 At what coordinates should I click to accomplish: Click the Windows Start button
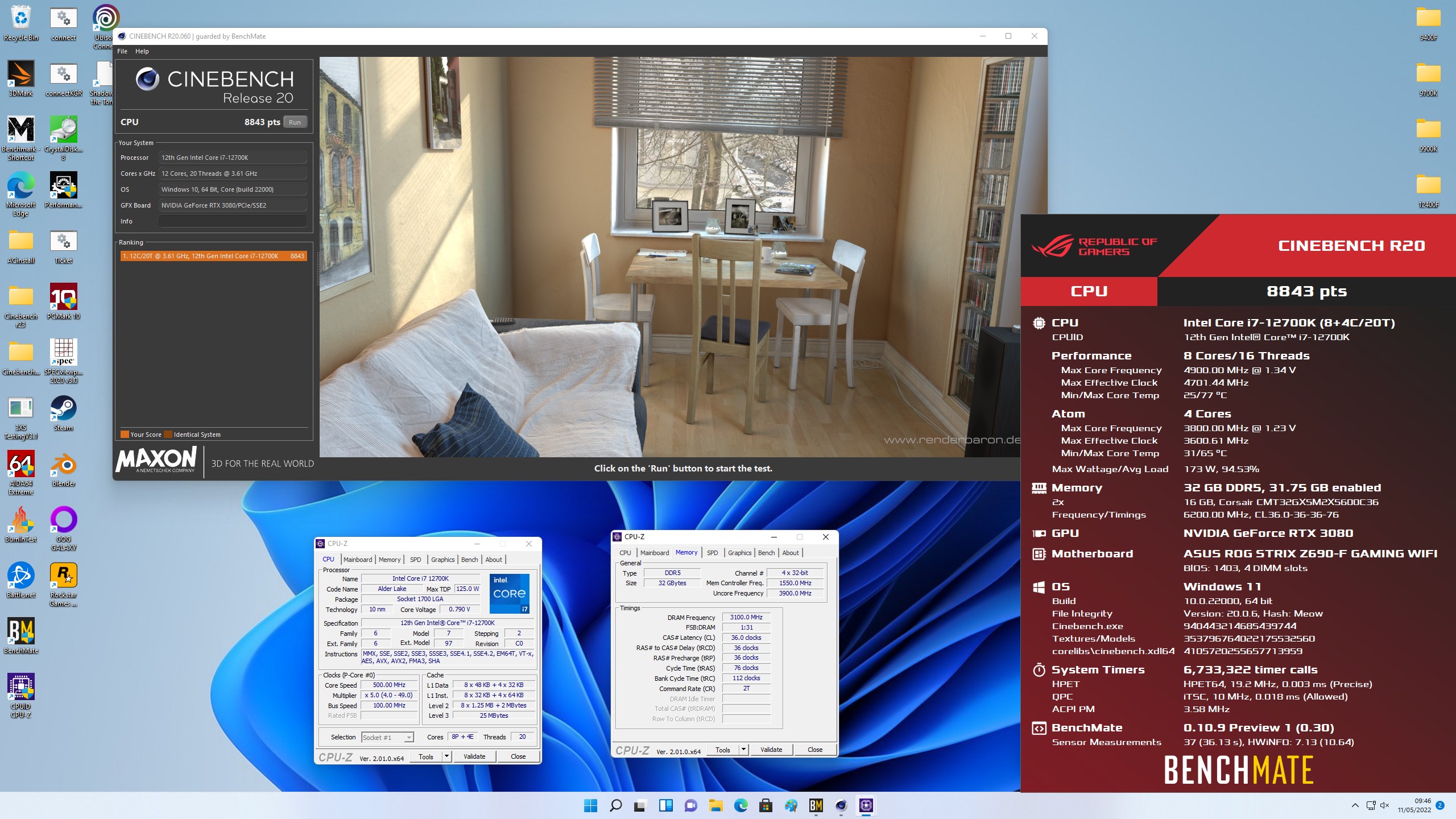click(x=590, y=805)
